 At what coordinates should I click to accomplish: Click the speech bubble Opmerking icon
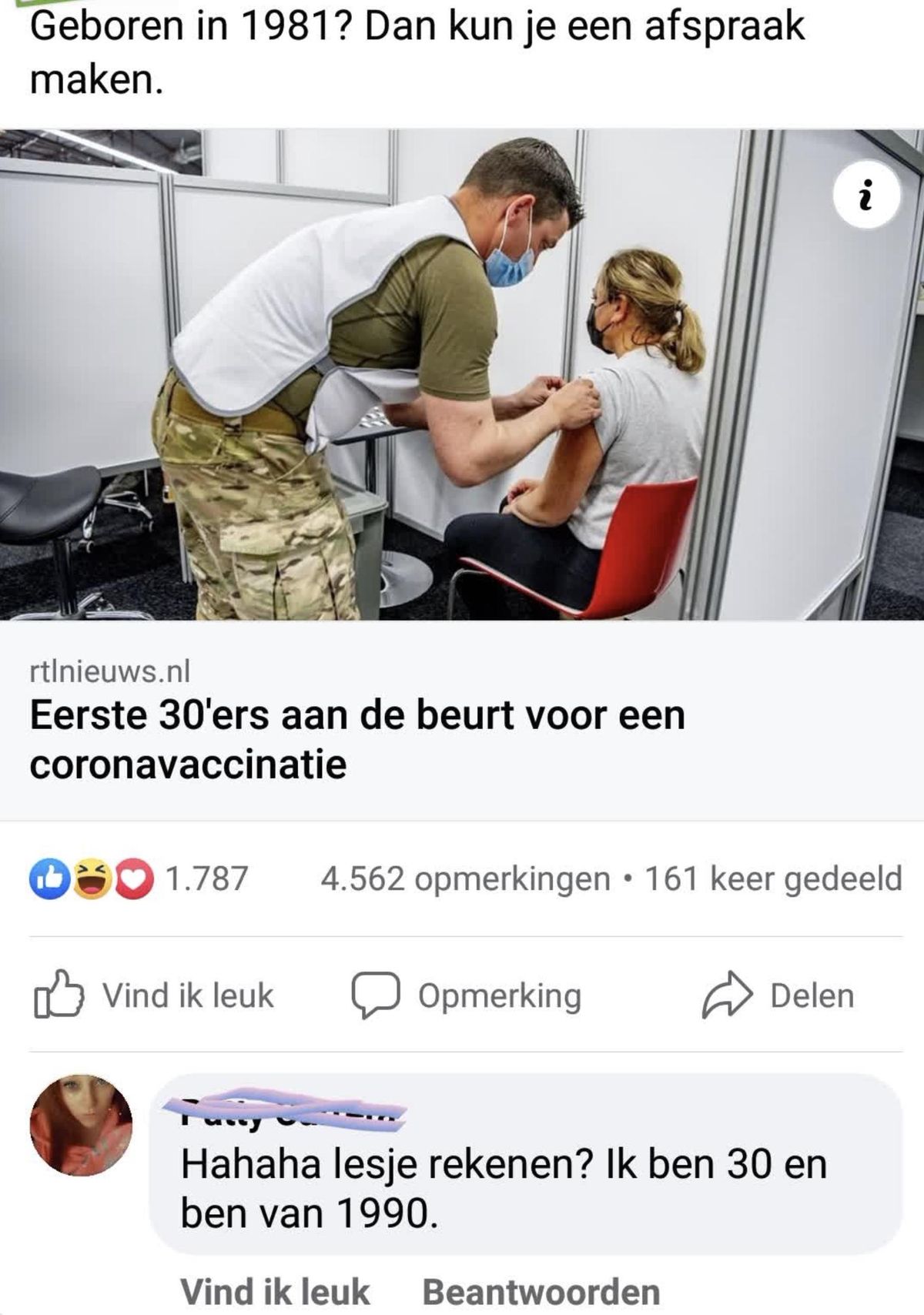[376, 996]
